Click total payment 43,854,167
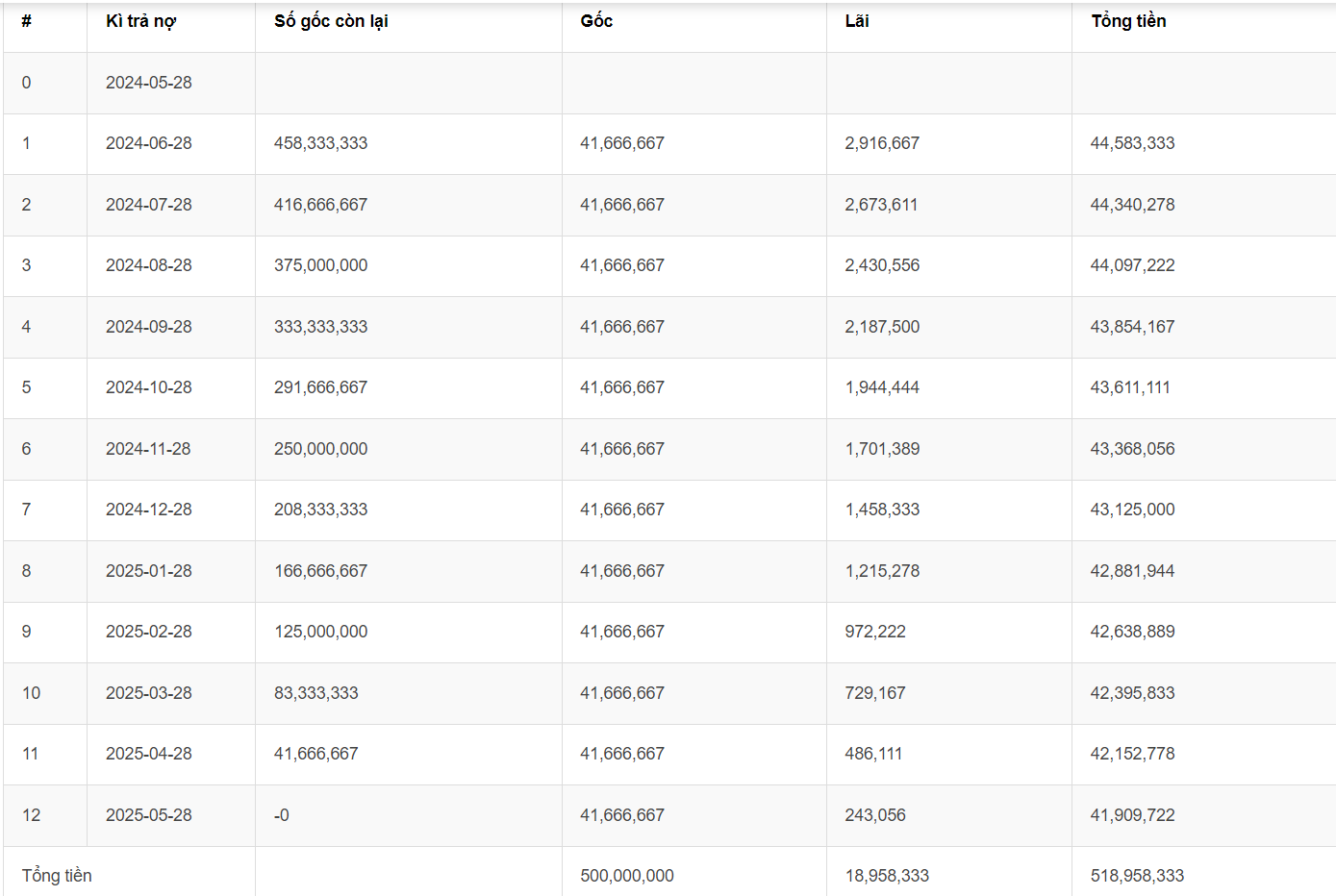 point(1133,327)
